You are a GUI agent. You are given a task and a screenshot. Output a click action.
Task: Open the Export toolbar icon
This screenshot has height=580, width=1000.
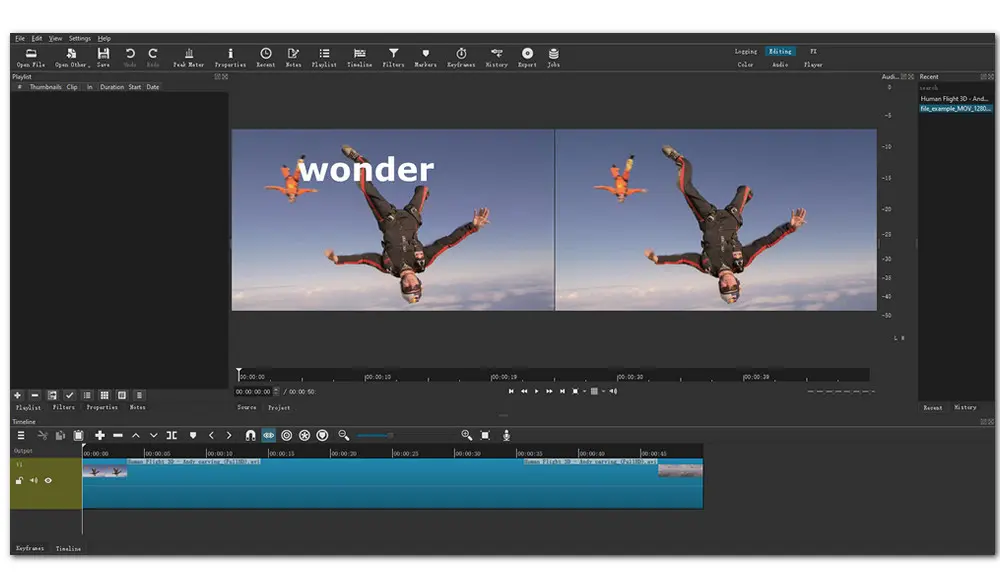pos(527,57)
